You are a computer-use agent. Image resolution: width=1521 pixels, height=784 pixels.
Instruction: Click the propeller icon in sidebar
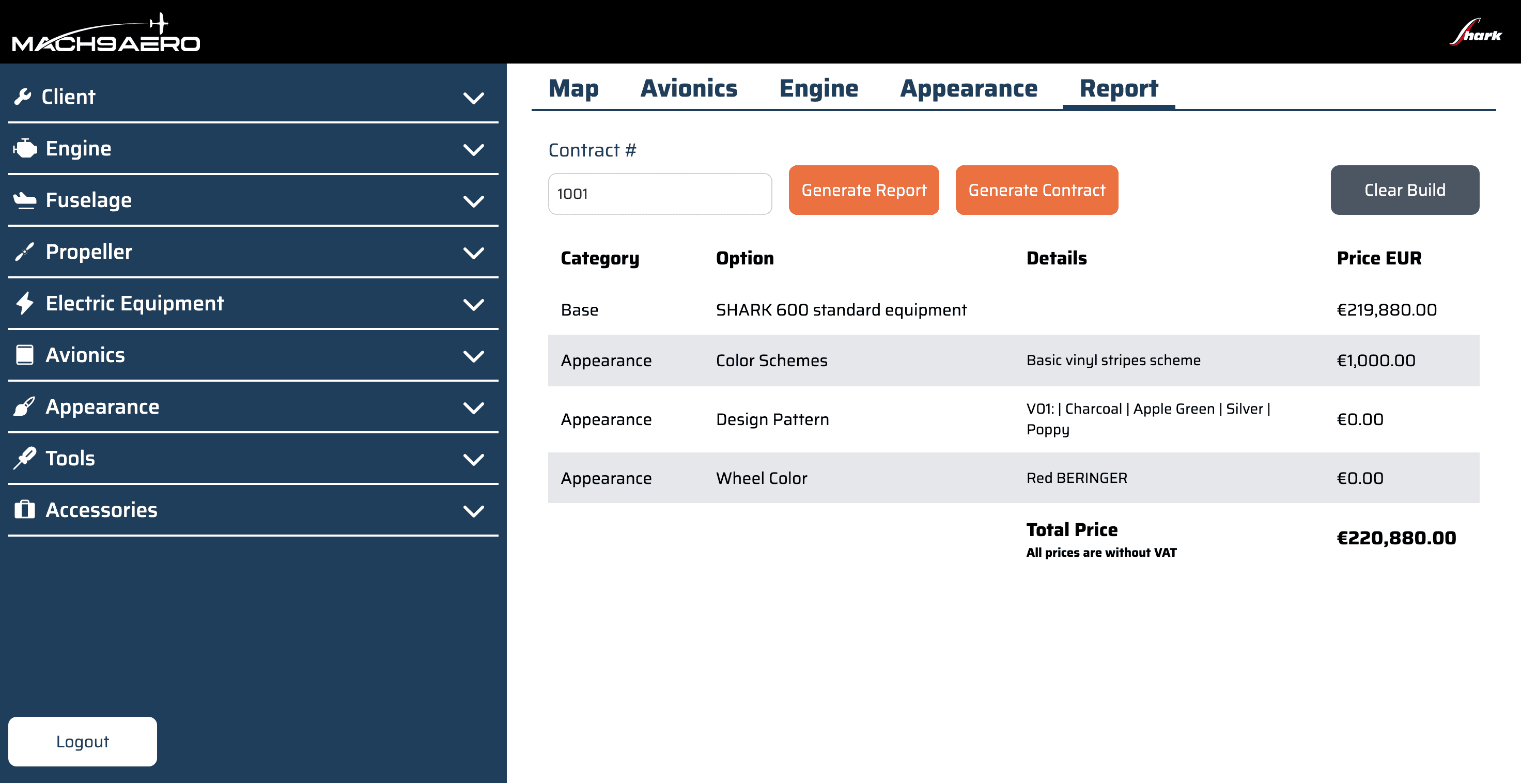(x=25, y=252)
